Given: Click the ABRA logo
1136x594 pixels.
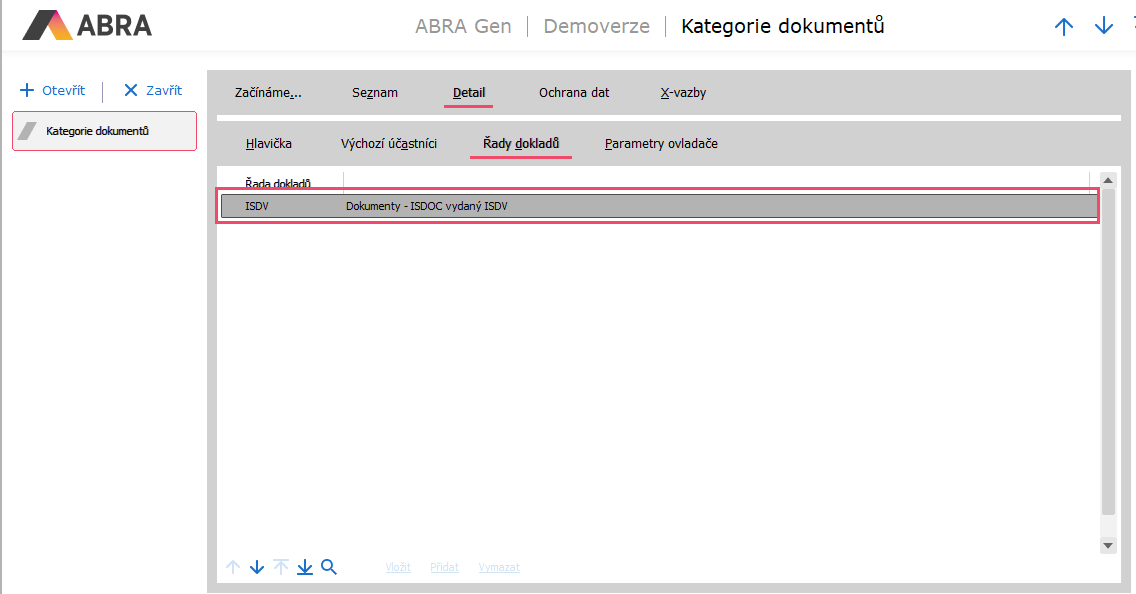Looking at the screenshot, I should coord(87,25).
